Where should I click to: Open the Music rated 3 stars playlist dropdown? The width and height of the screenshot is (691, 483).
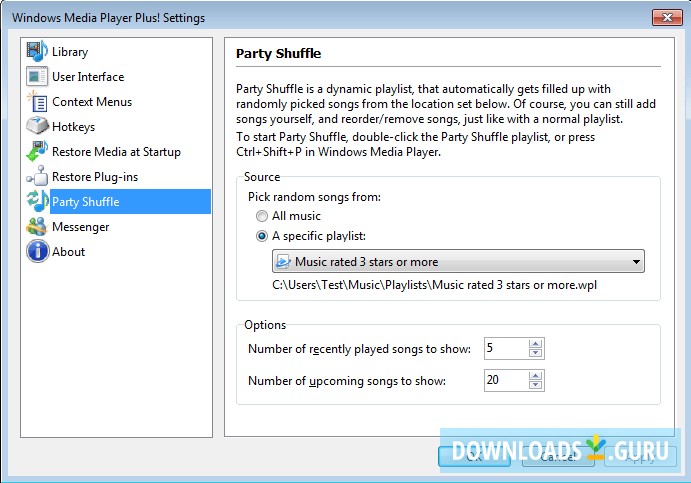[458, 261]
